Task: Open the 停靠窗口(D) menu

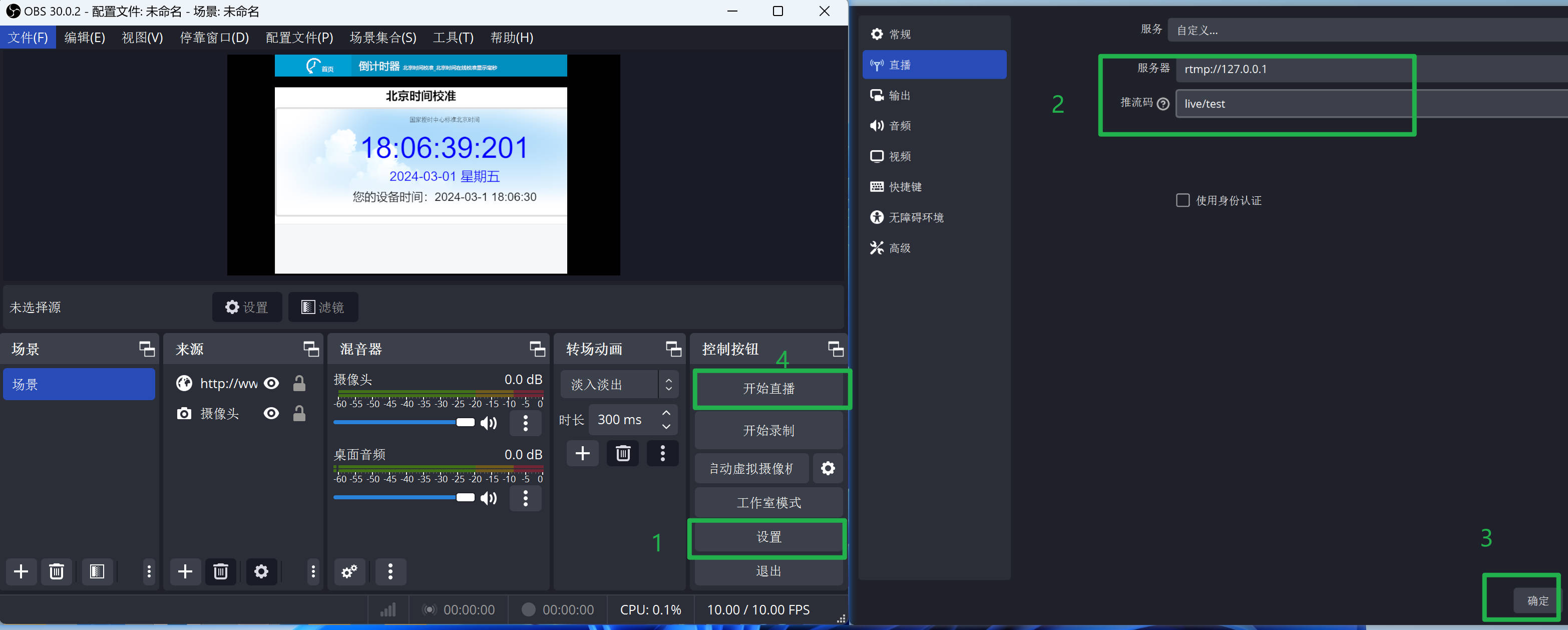Action: [214, 37]
